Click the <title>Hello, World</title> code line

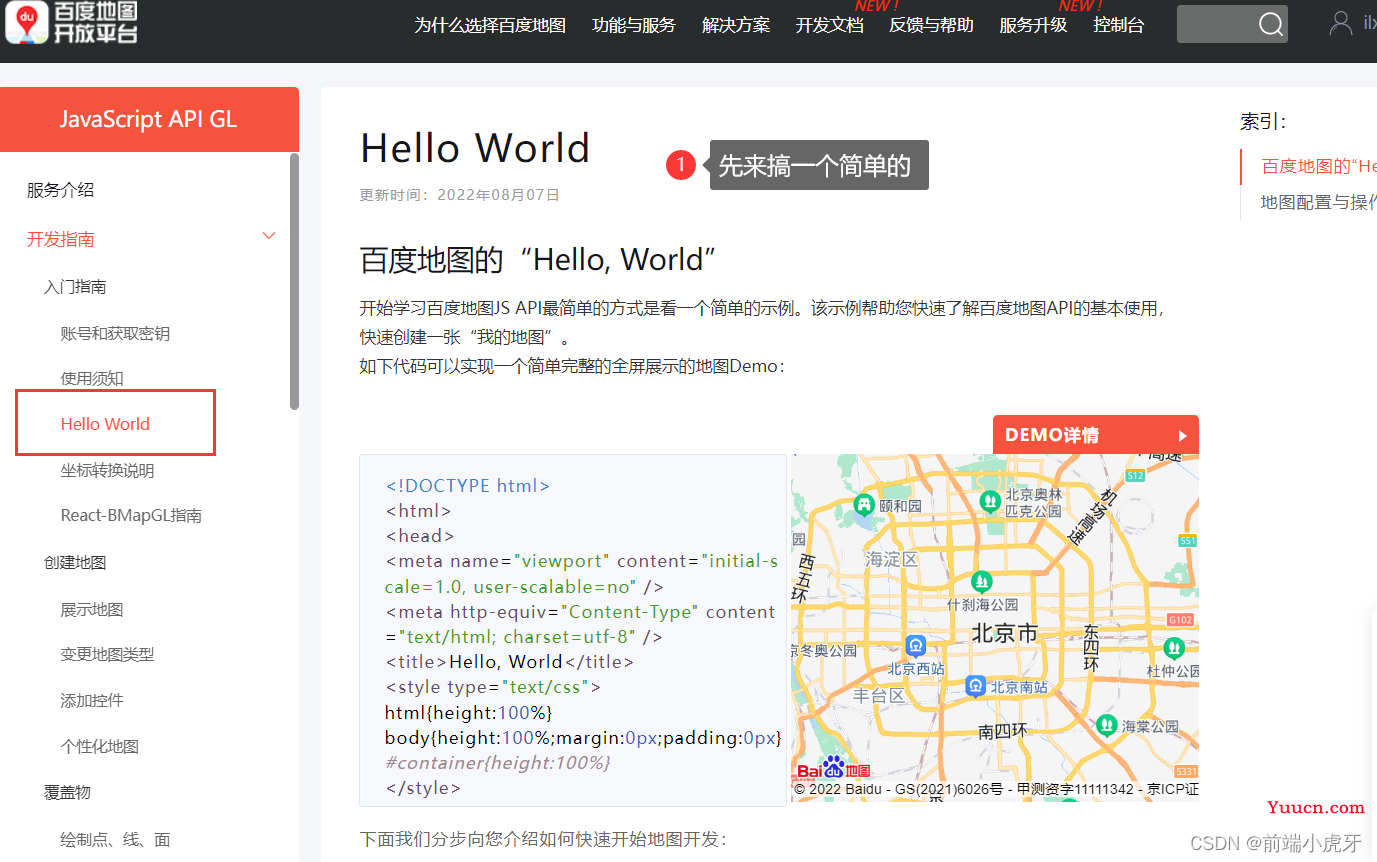pyautogui.click(x=509, y=662)
